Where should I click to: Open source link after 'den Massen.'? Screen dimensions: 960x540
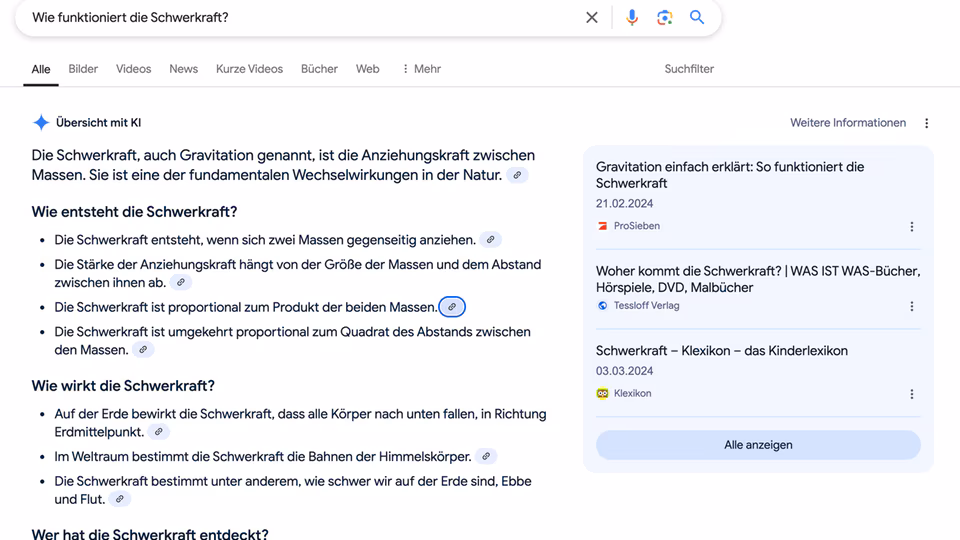point(143,350)
